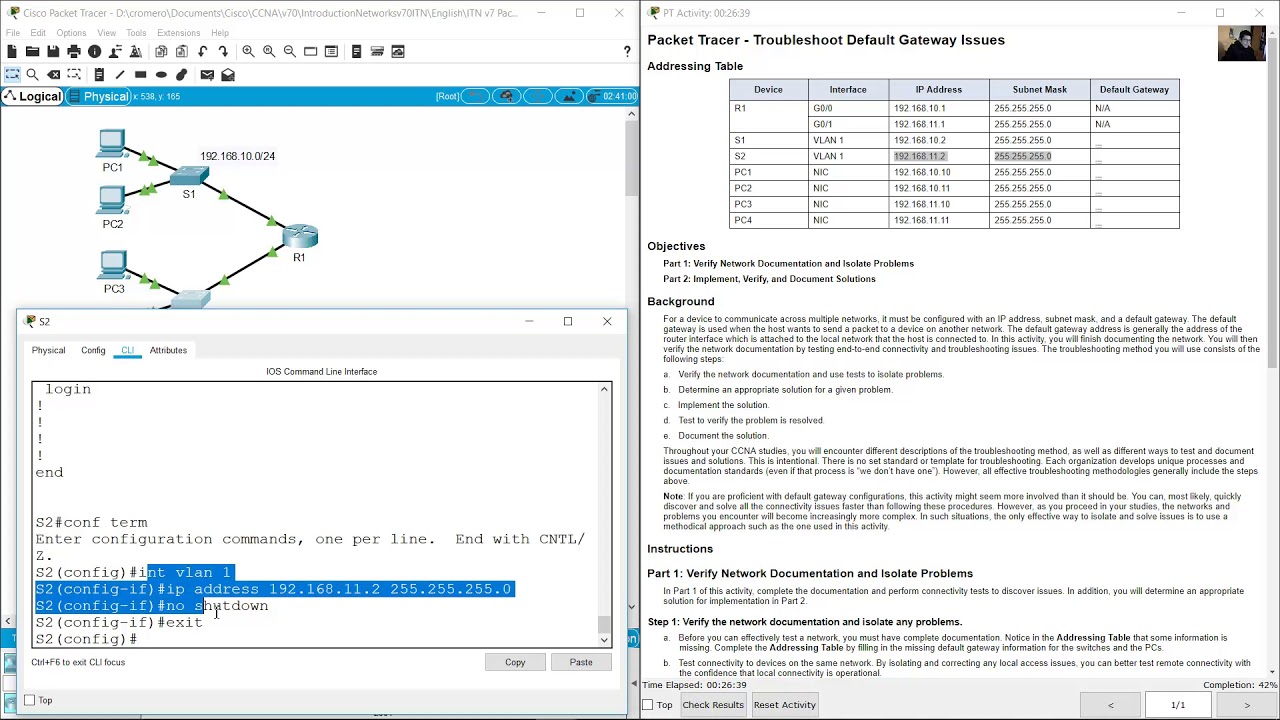This screenshot has width=1280, height=720.
Task: Select the Add Simple PDU envelope
Action: (x=207, y=74)
